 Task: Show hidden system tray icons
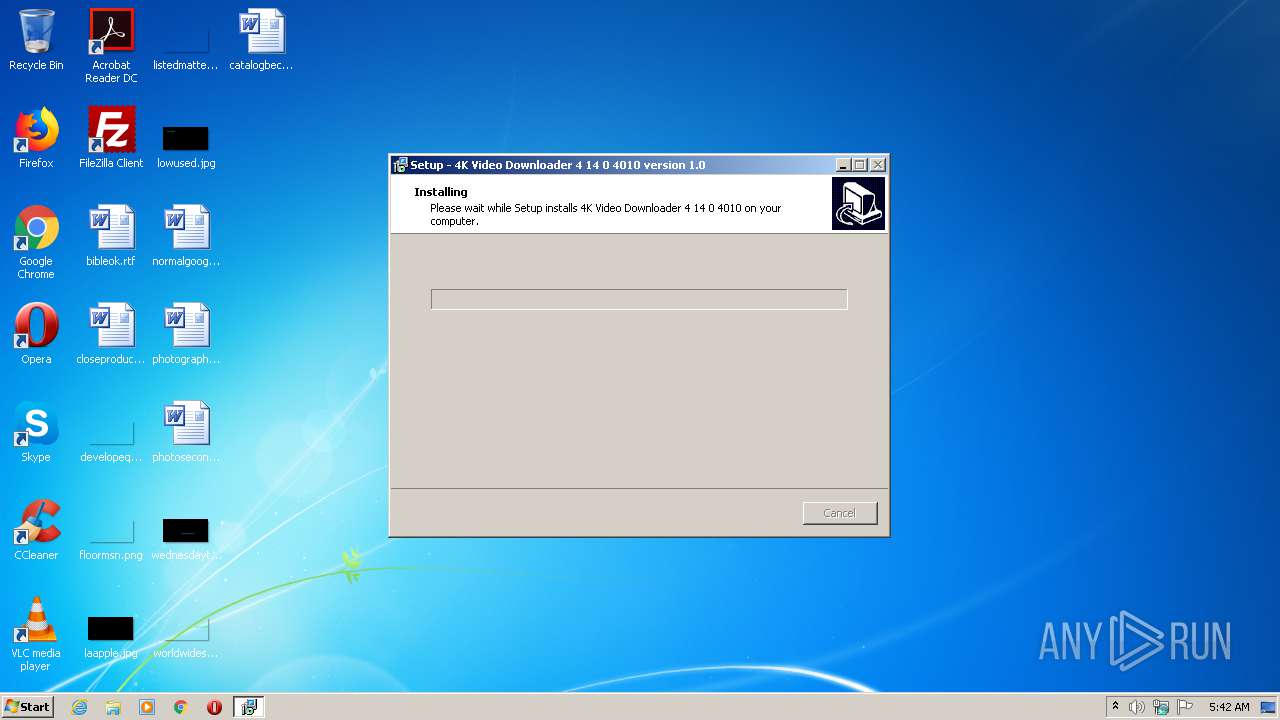tap(1115, 707)
